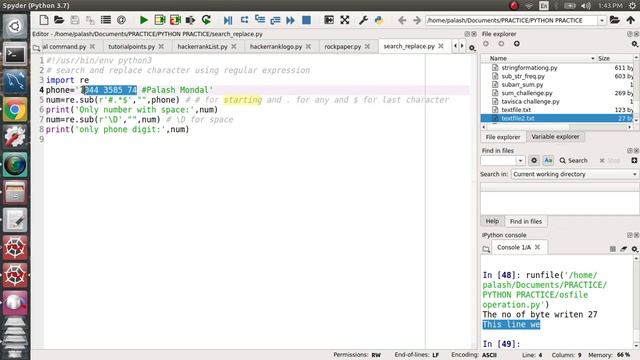The width and height of the screenshot is (640, 360).
Task: Select stringformationg.py in File explorer
Action: 529,68
